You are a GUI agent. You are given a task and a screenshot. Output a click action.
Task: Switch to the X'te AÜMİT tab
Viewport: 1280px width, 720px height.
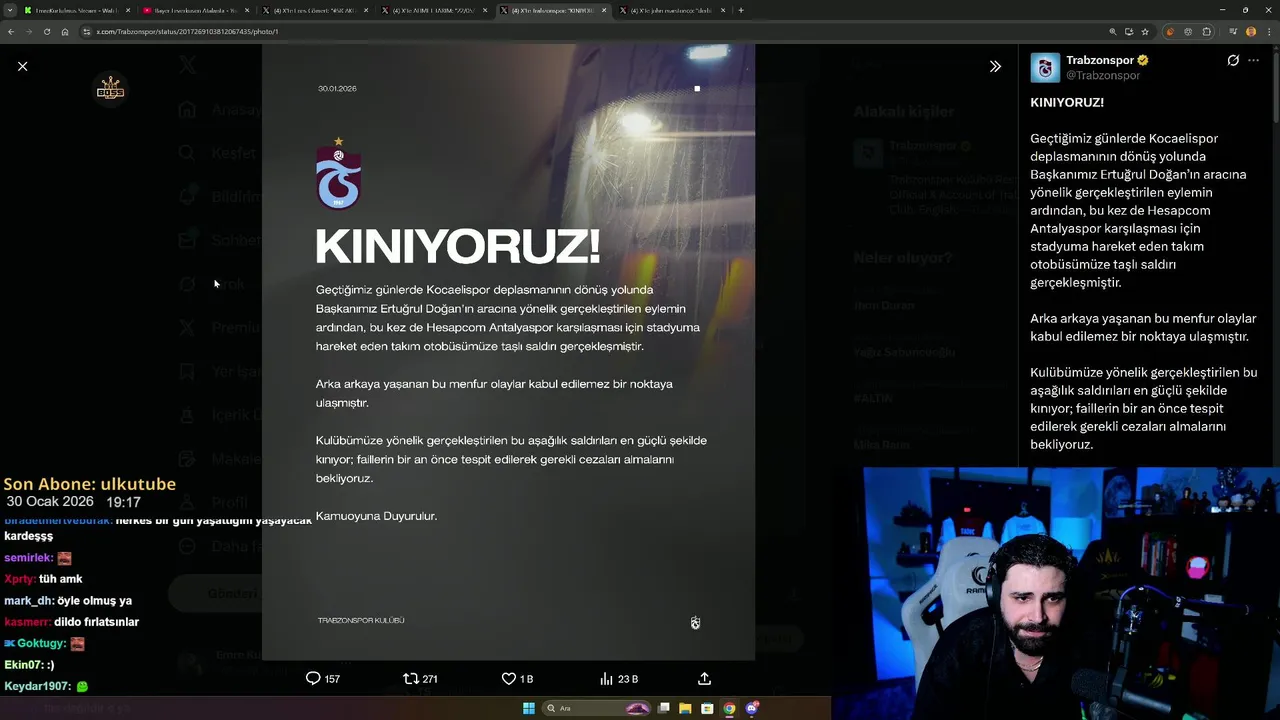pos(434,10)
